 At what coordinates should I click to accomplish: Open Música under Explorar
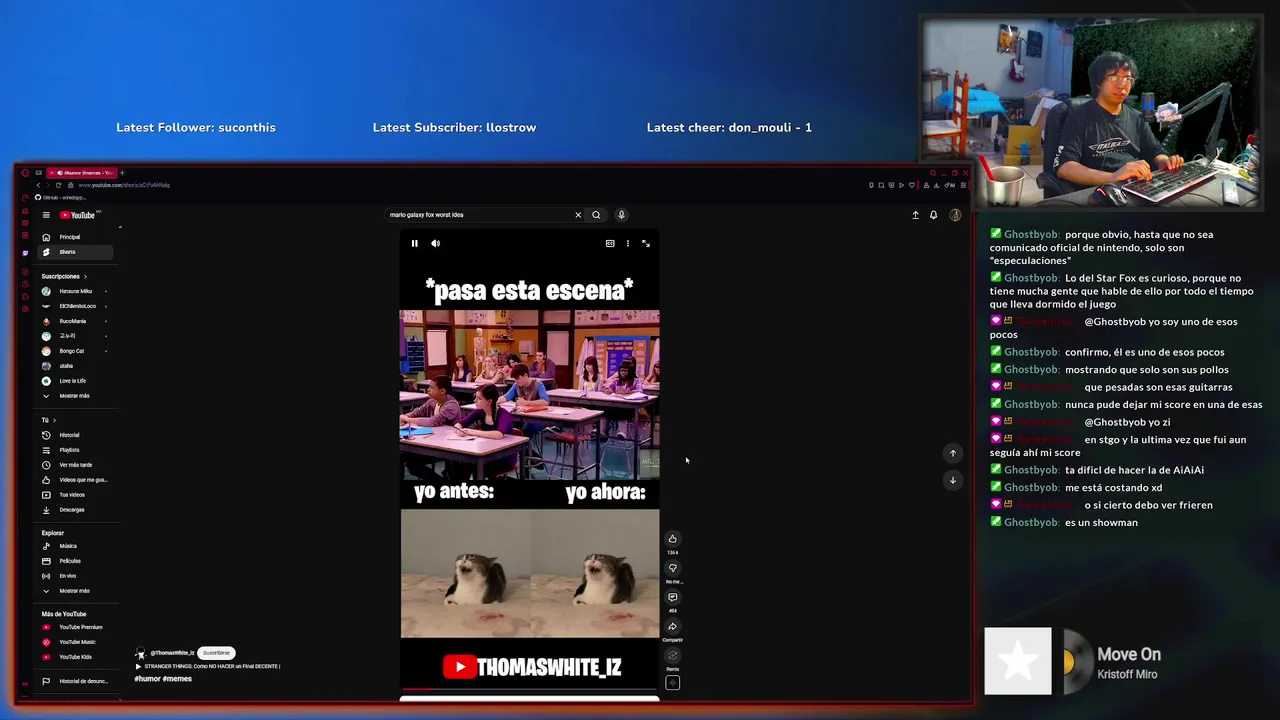click(x=76, y=546)
